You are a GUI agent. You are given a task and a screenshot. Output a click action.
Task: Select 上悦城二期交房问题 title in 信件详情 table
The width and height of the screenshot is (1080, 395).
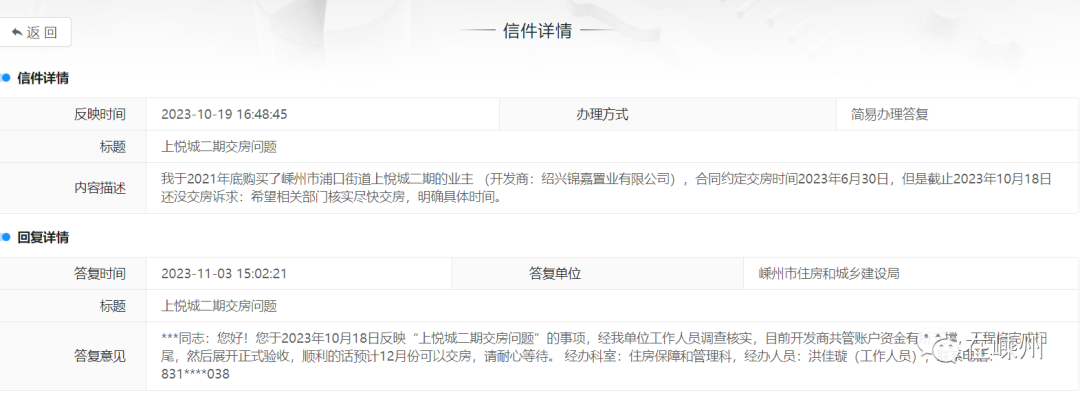click(219, 147)
